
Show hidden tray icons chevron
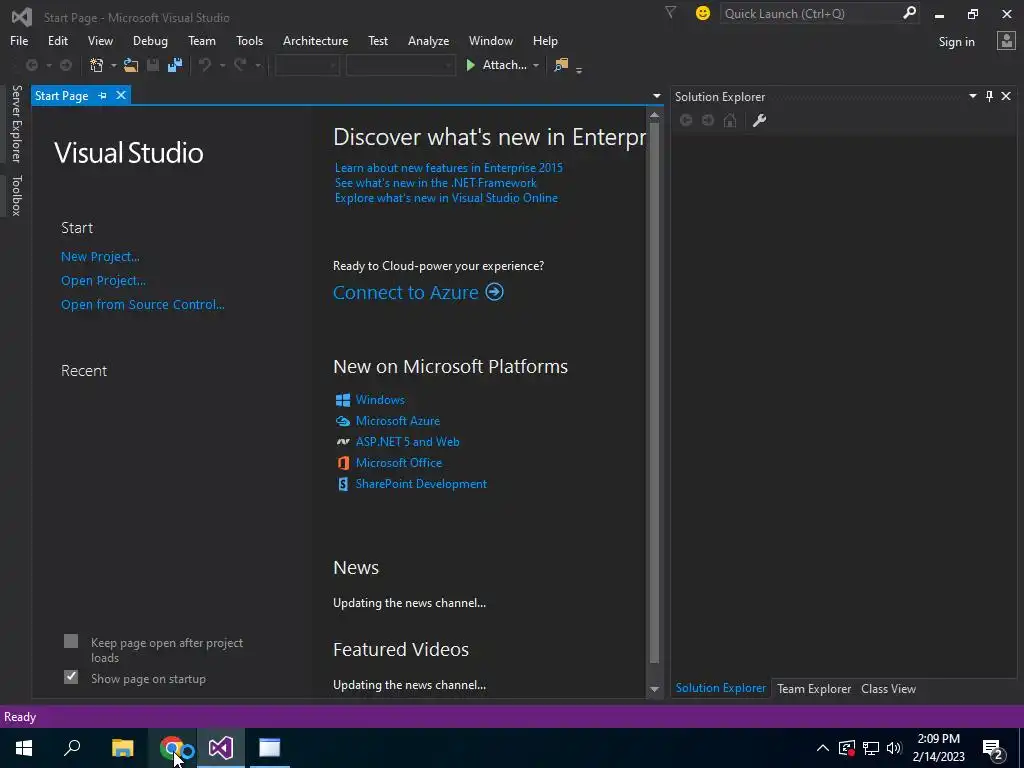(823, 748)
